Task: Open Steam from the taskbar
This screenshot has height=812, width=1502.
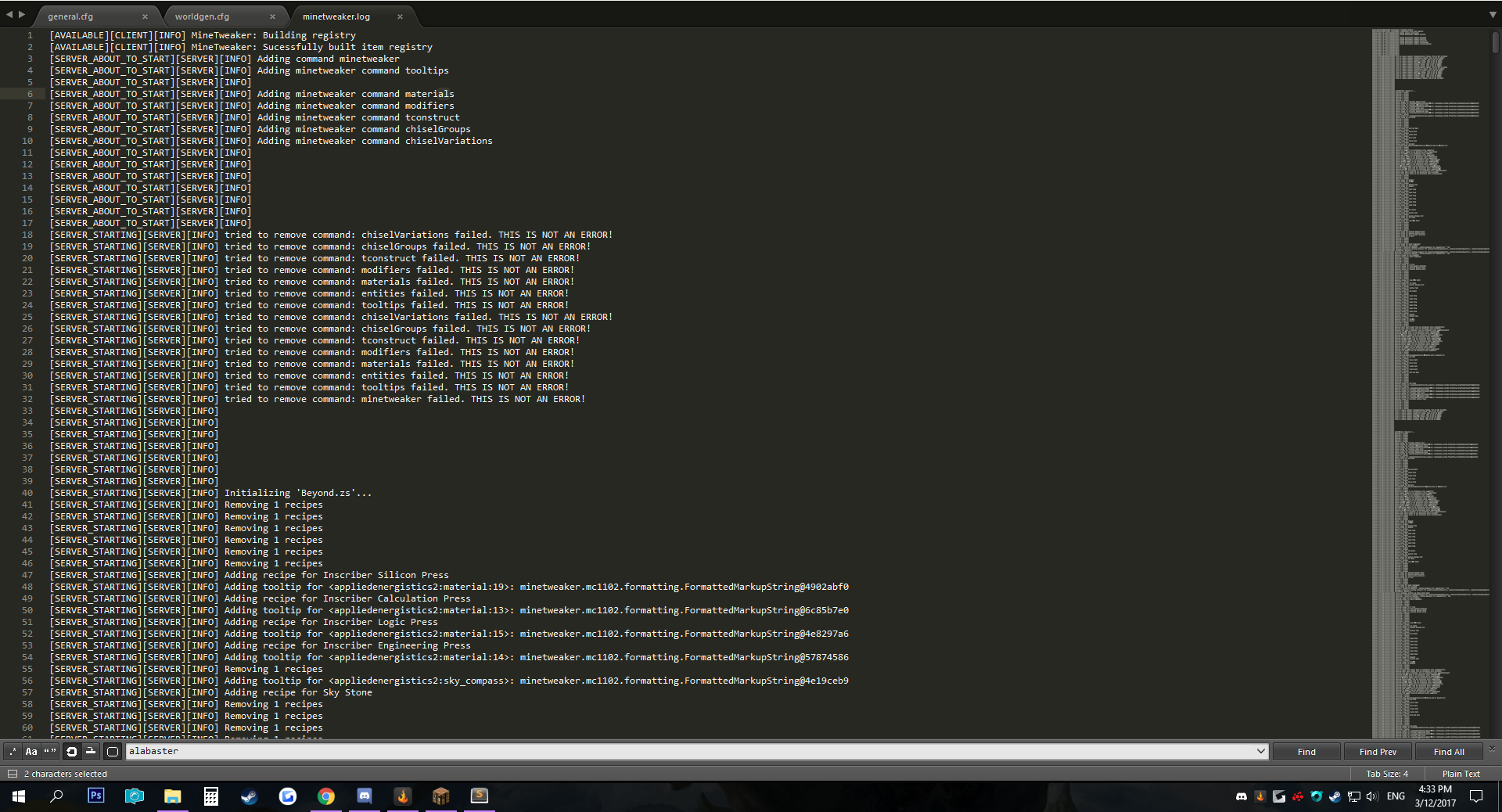Action: (250, 796)
